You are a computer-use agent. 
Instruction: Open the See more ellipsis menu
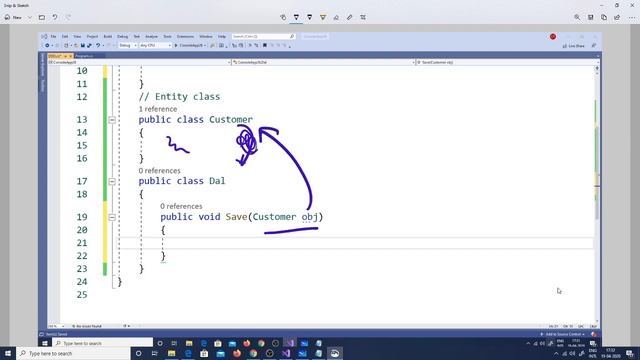coord(632,18)
